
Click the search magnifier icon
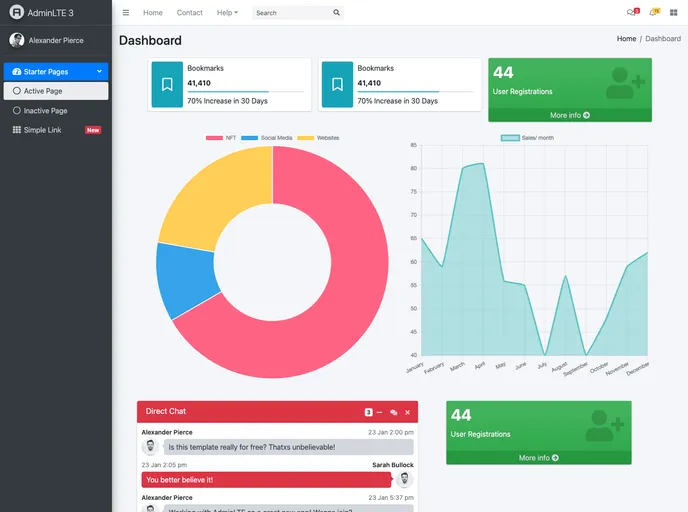[x=336, y=13]
